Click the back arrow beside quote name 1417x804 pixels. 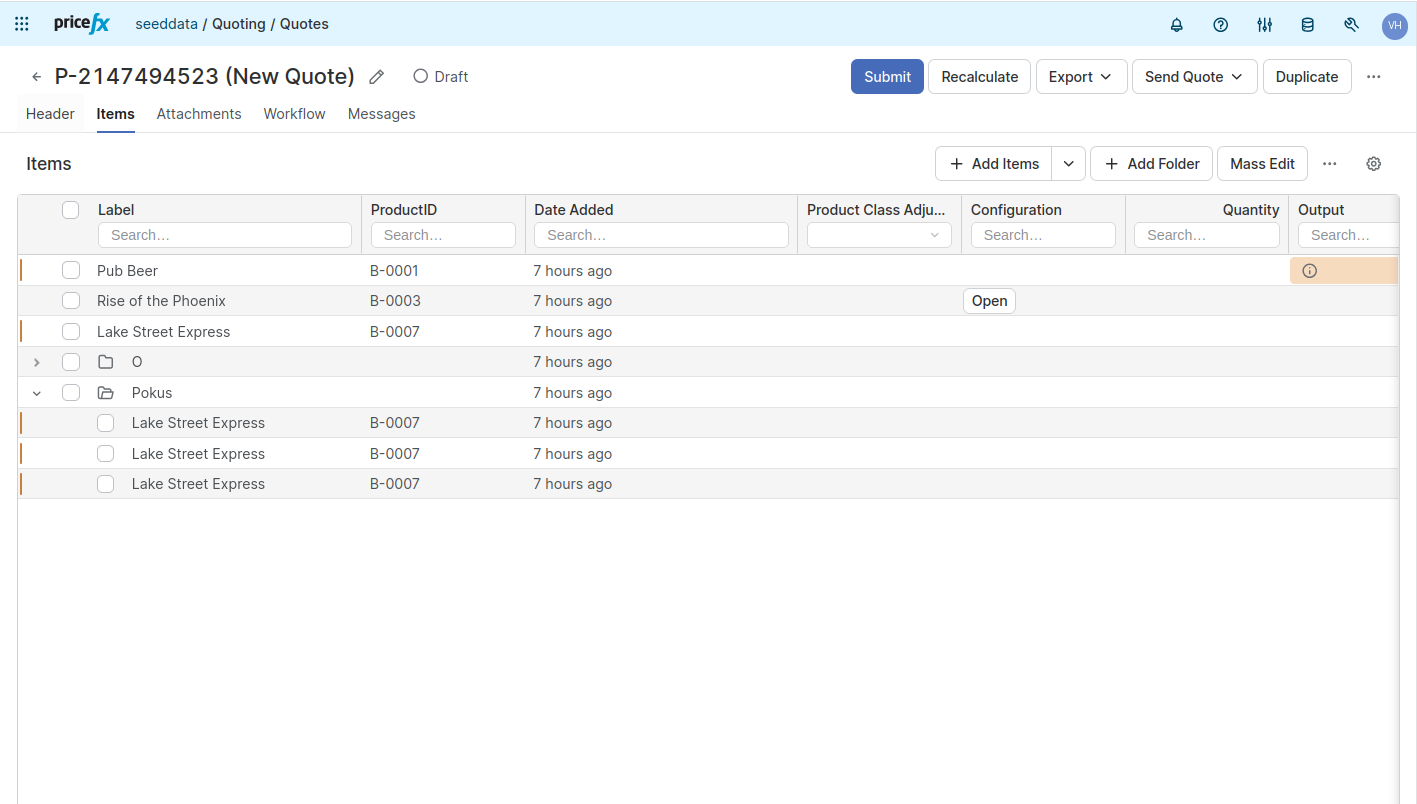(37, 77)
